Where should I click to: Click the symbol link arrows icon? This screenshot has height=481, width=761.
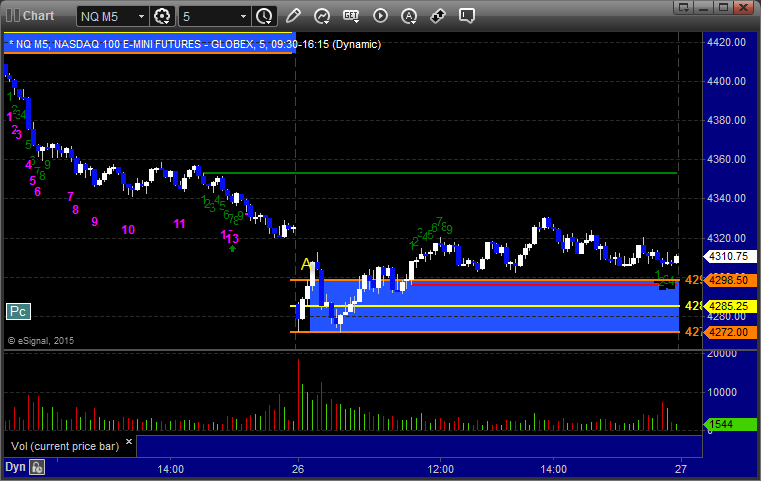point(438,16)
